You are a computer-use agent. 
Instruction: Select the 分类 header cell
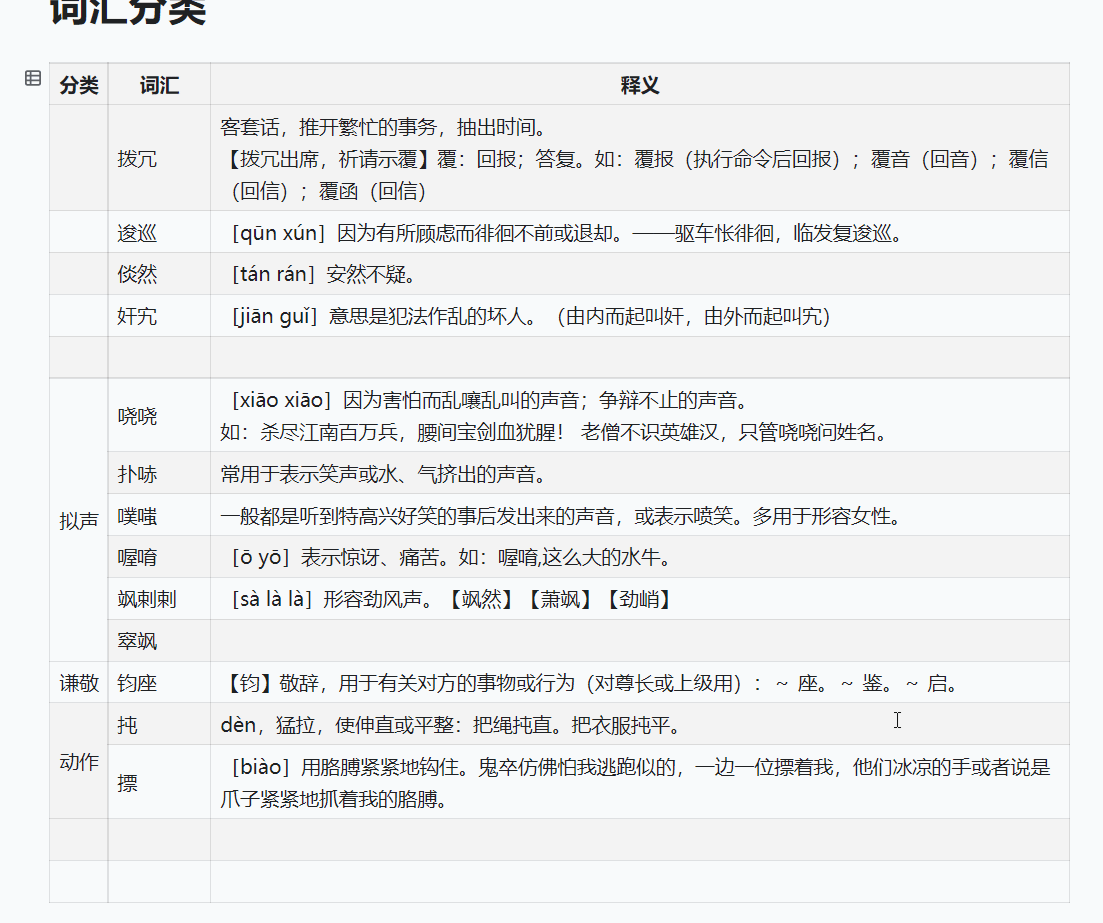[x=78, y=85]
